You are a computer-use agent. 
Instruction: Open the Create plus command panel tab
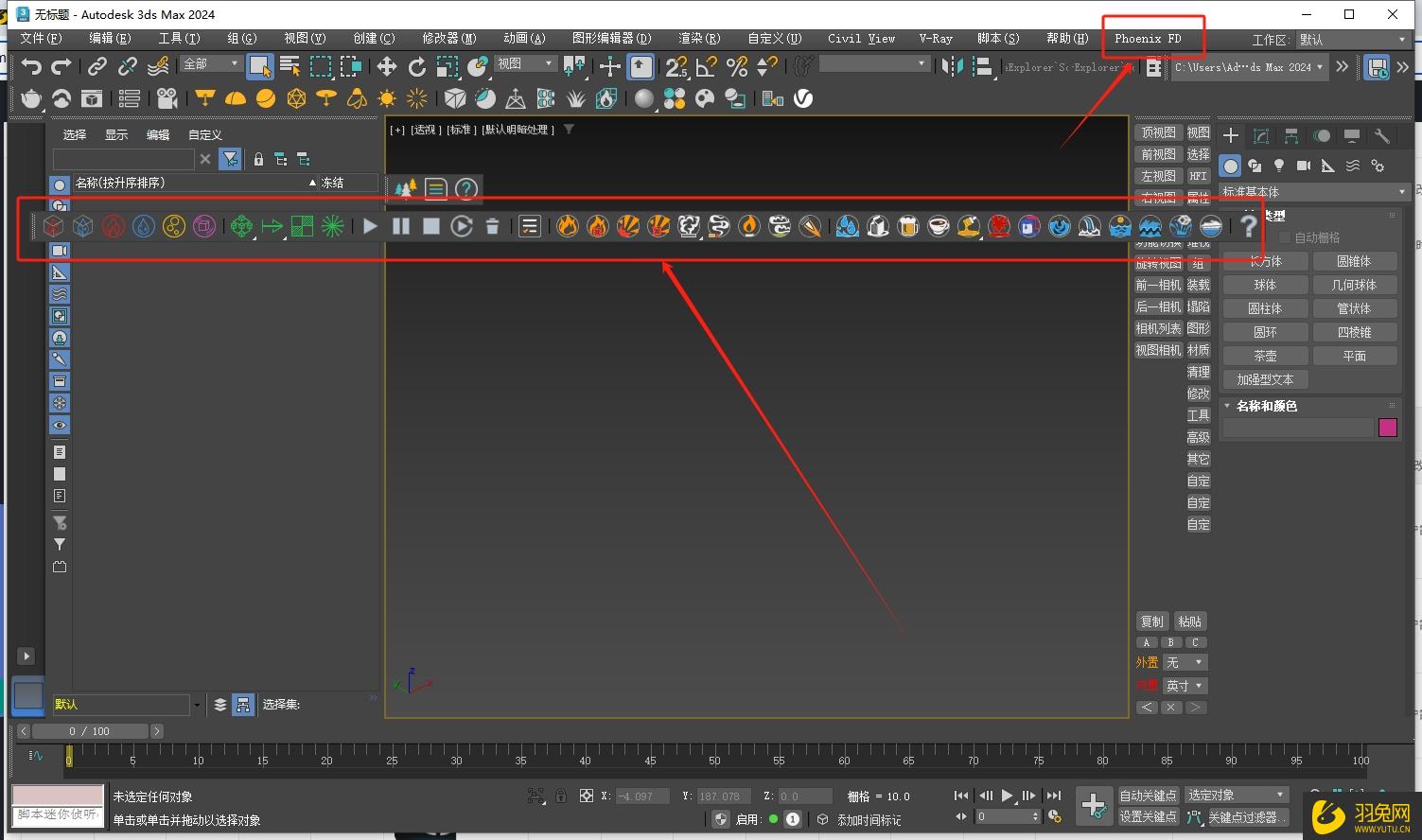[x=1231, y=136]
